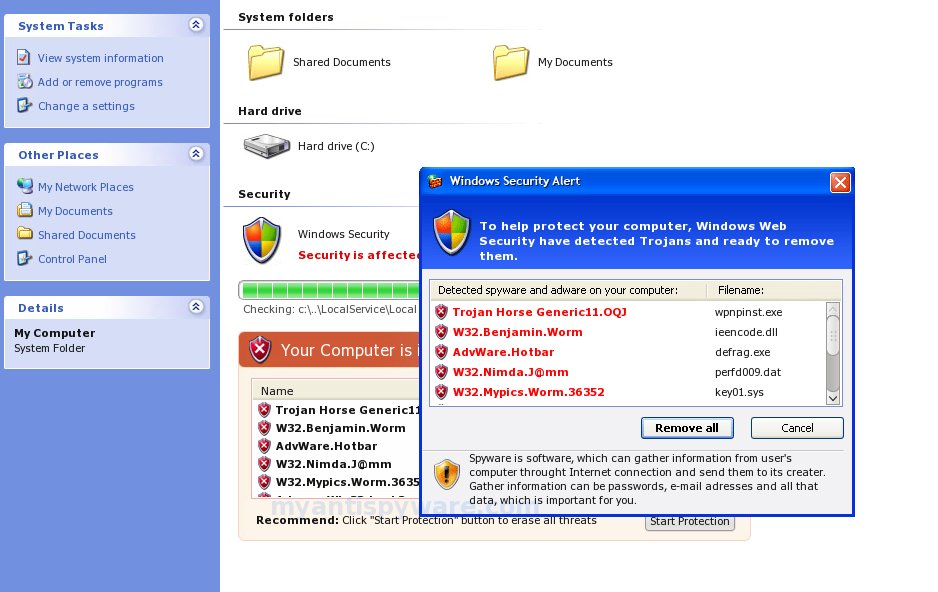Screen dimensions: 938x592
Task: Click the Start Protection button
Action: [690, 521]
